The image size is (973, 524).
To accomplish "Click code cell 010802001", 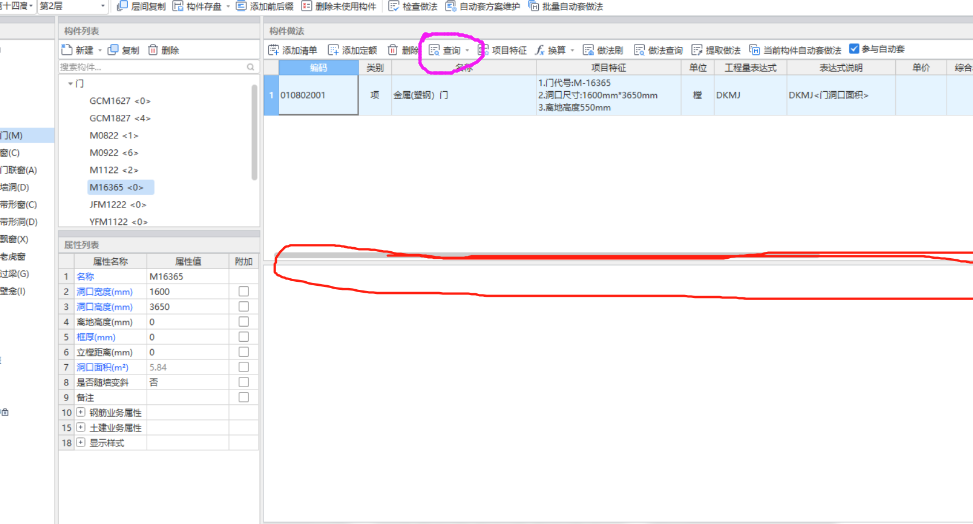I will pos(318,95).
